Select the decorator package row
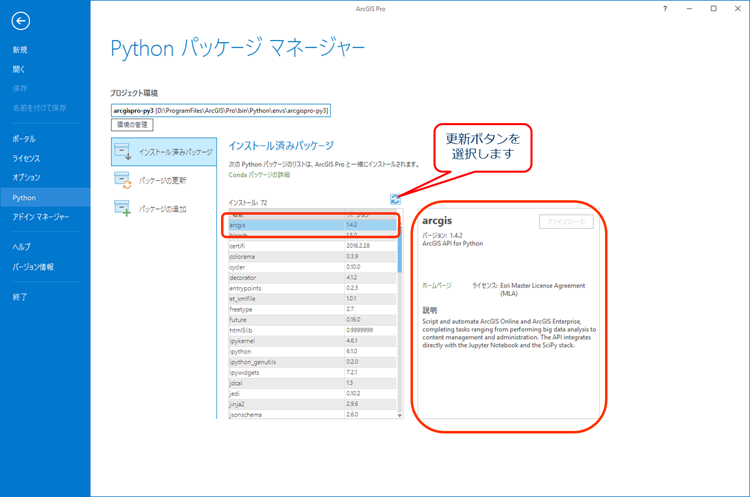750x497 pixels. [313, 277]
